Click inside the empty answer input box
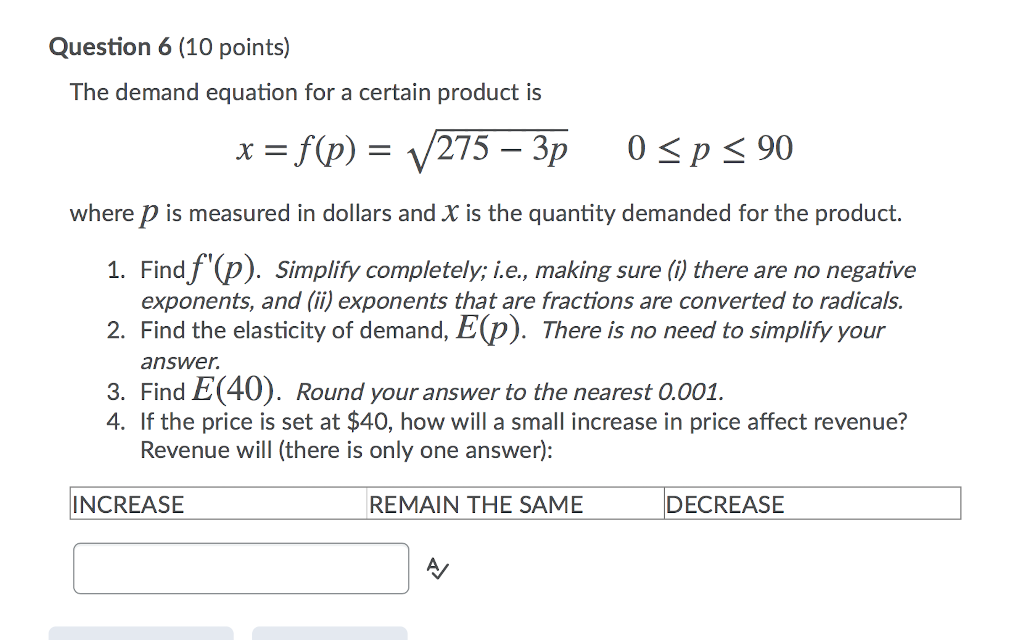Viewport: 1024px width, 640px height. click(x=240, y=566)
